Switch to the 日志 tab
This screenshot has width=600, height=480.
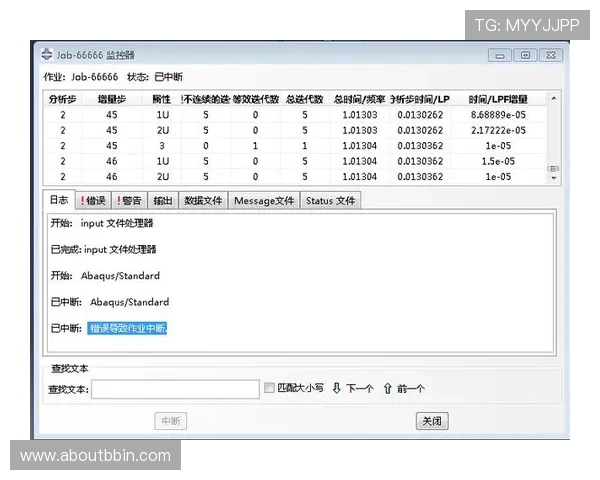pyautogui.click(x=59, y=200)
